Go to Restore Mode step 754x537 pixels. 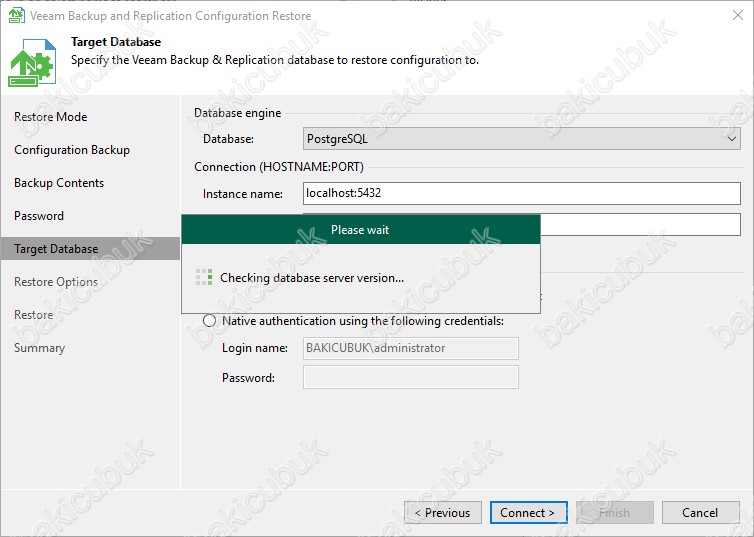pos(50,117)
